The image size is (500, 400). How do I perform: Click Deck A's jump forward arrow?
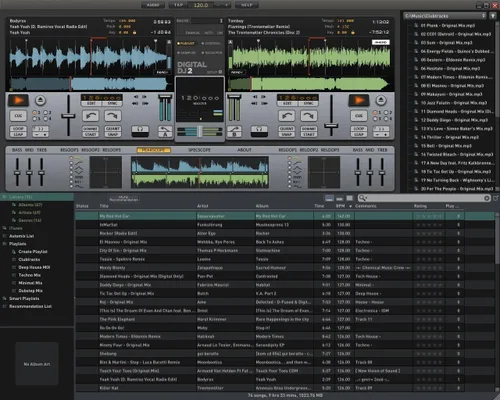pyautogui.click(x=113, y=116)
